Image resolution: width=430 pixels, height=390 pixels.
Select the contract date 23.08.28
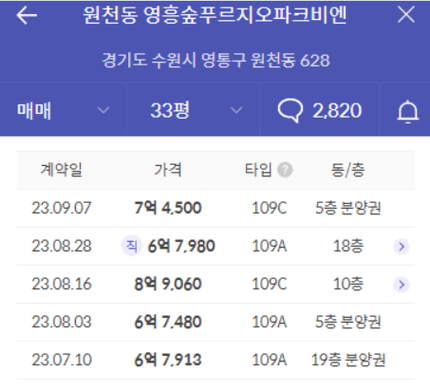tap(61, 246)
